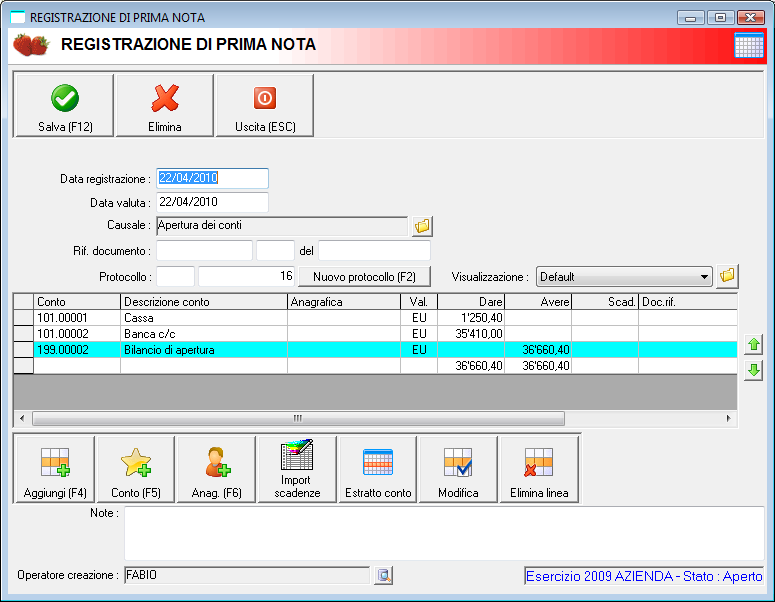
Task: Open the calendar icon in the header
Action: [749, 45]
